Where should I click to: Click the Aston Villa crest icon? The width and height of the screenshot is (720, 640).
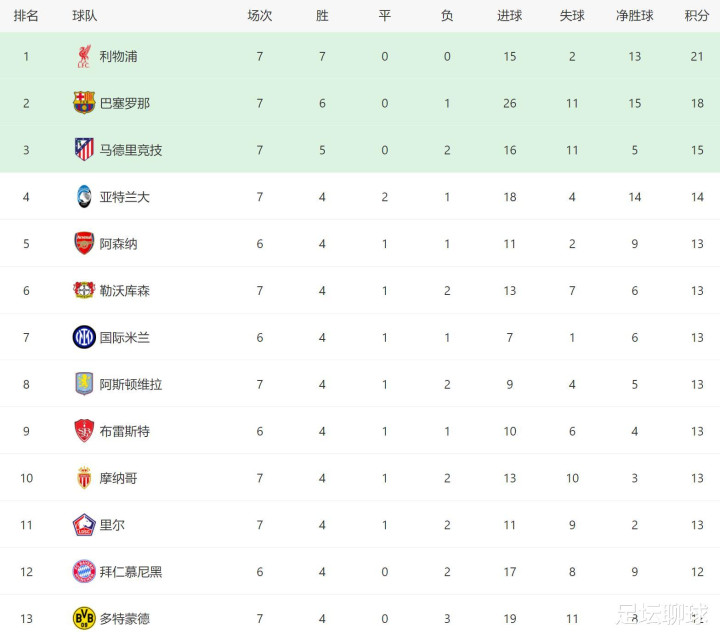(x=84, y=384)
